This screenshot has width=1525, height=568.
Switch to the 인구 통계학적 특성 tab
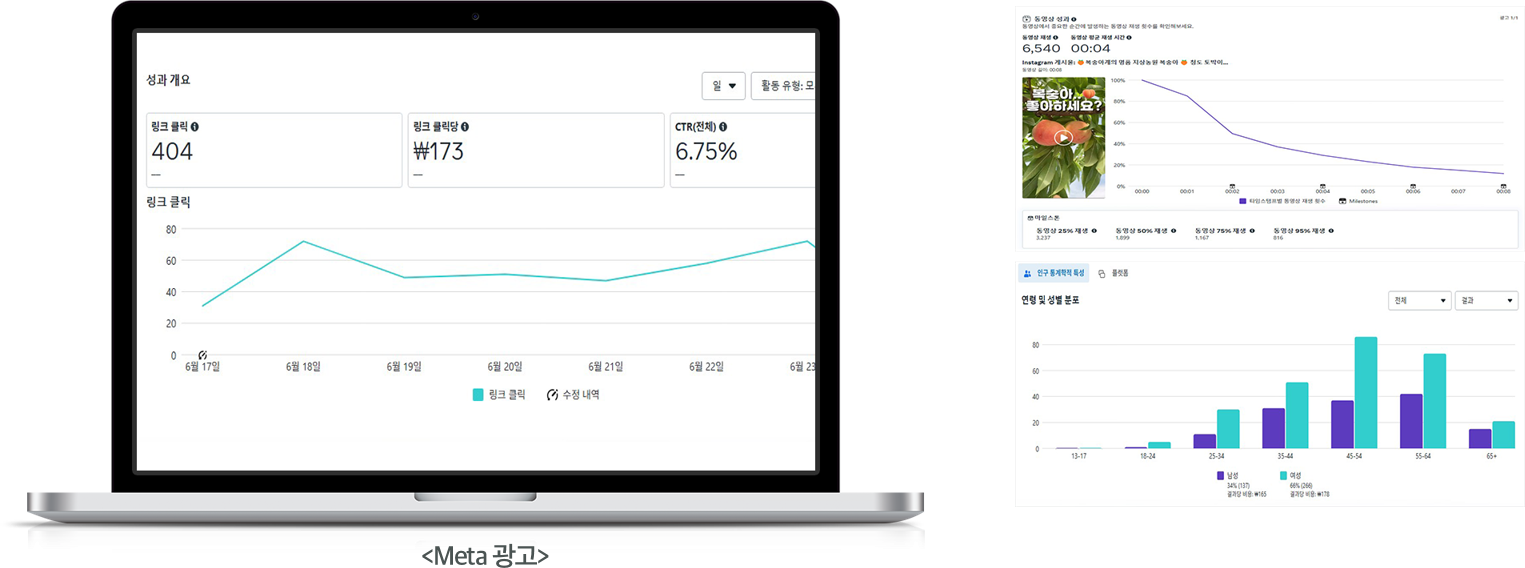(x=1053, y=273)
